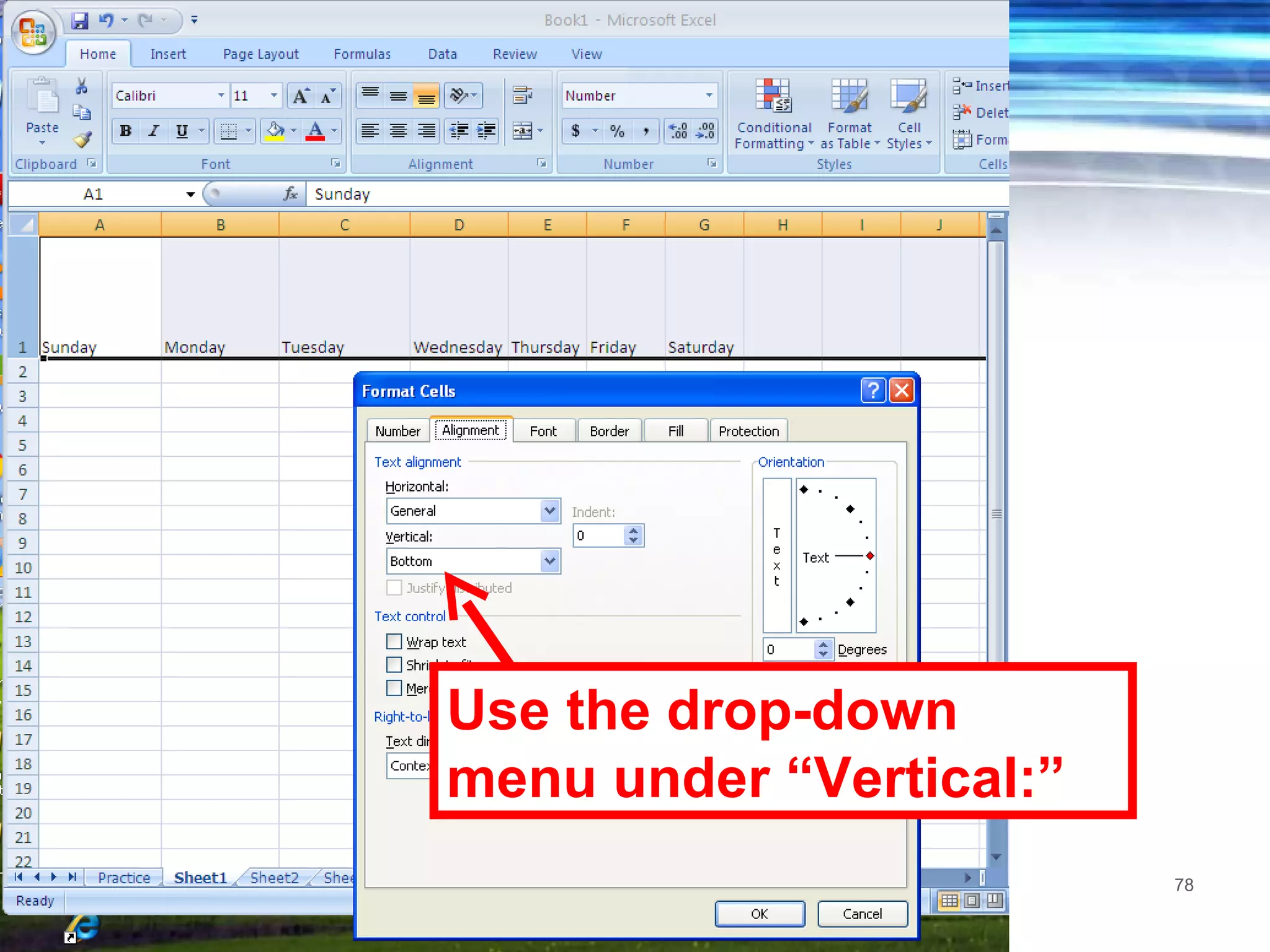Open borders dropdown arrow

tap(248, 131)
